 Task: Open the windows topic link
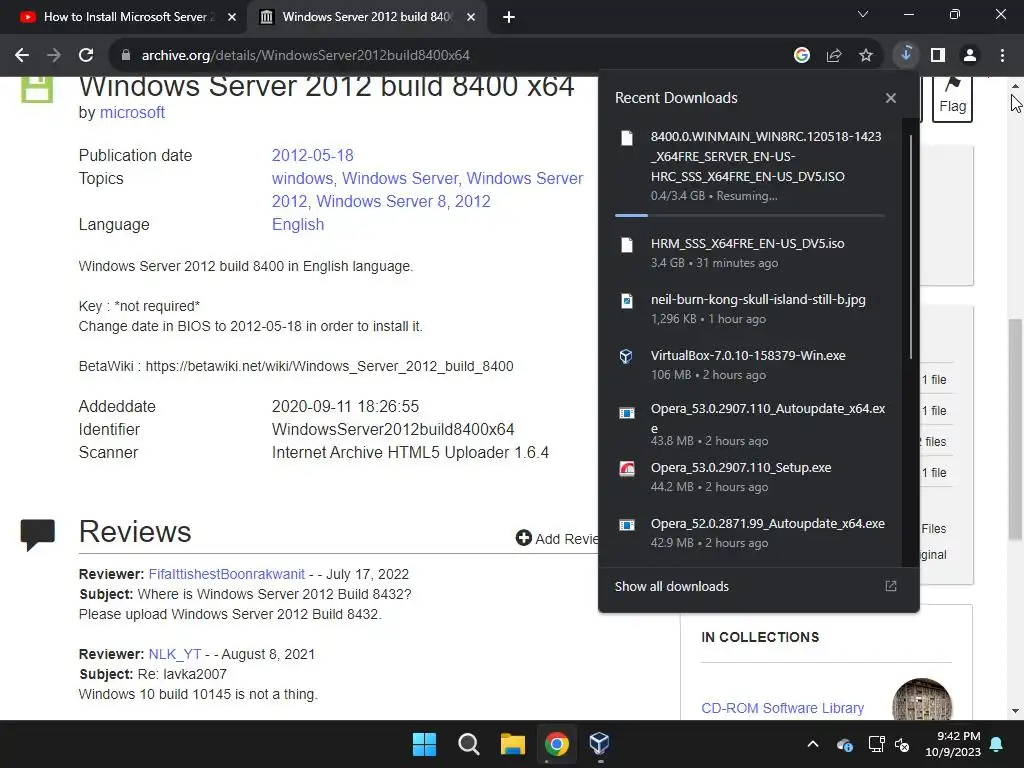[302, 178]
